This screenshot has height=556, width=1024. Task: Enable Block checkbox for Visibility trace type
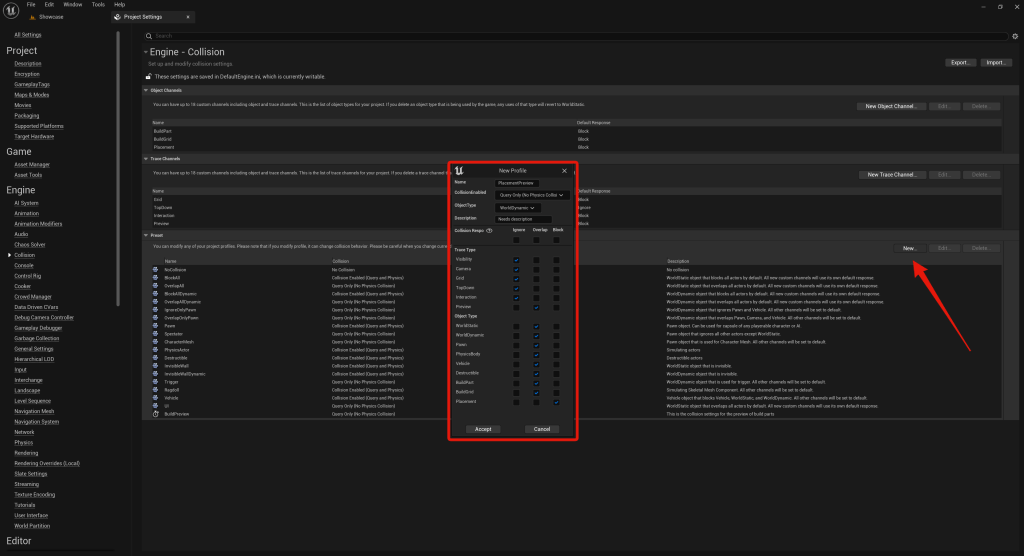(x=556, y=259)
